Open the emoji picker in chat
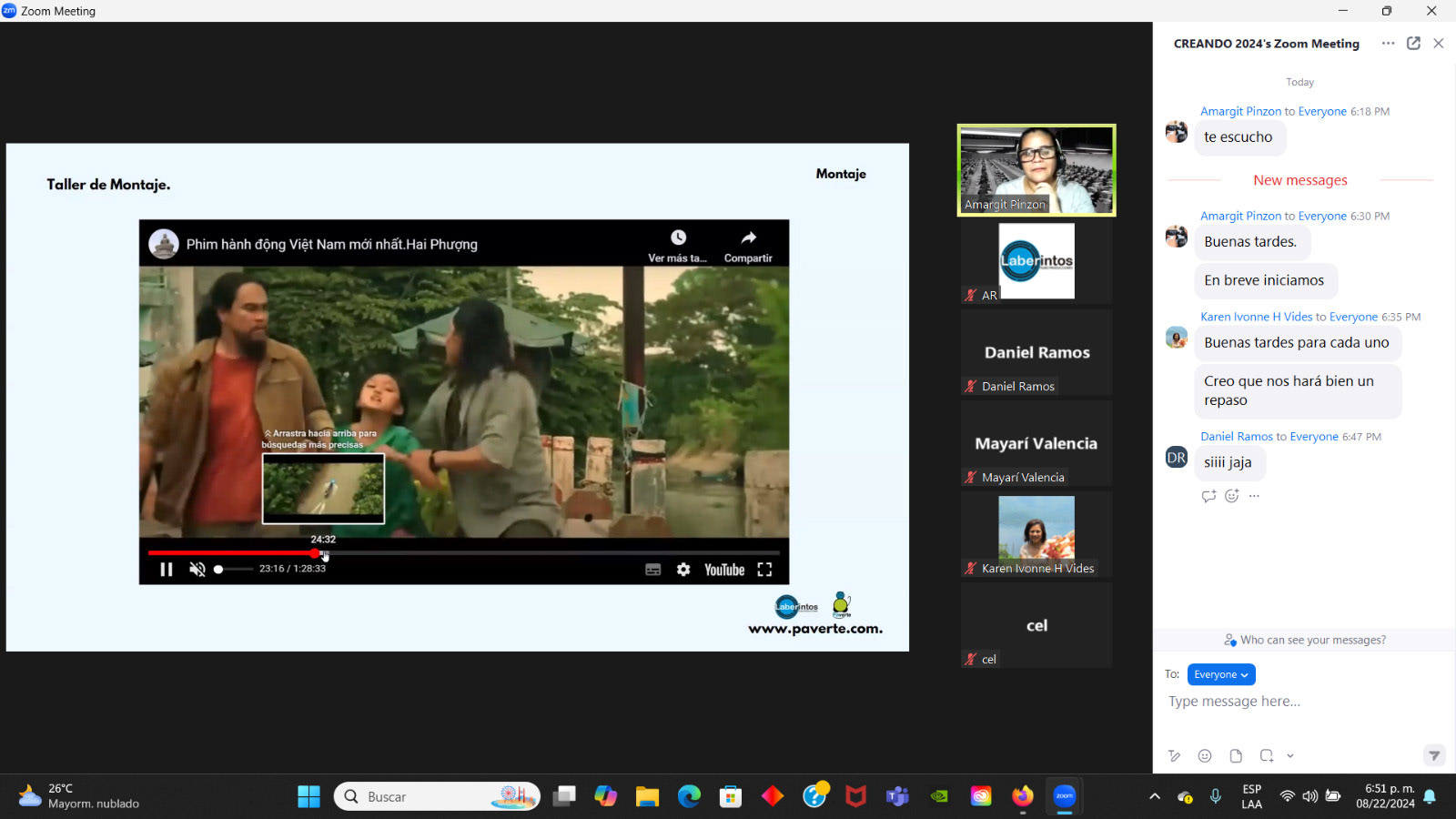Image resolution: width=1456 pixels, height=819 pixels. pyautogui.click(x=1205, y=755)
